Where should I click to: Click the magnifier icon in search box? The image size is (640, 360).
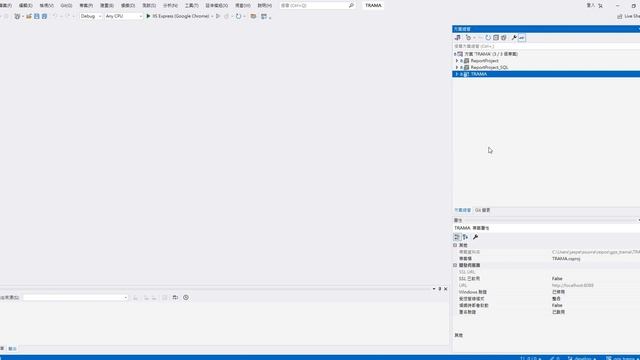pyautogui.click(x=351, y=5)
